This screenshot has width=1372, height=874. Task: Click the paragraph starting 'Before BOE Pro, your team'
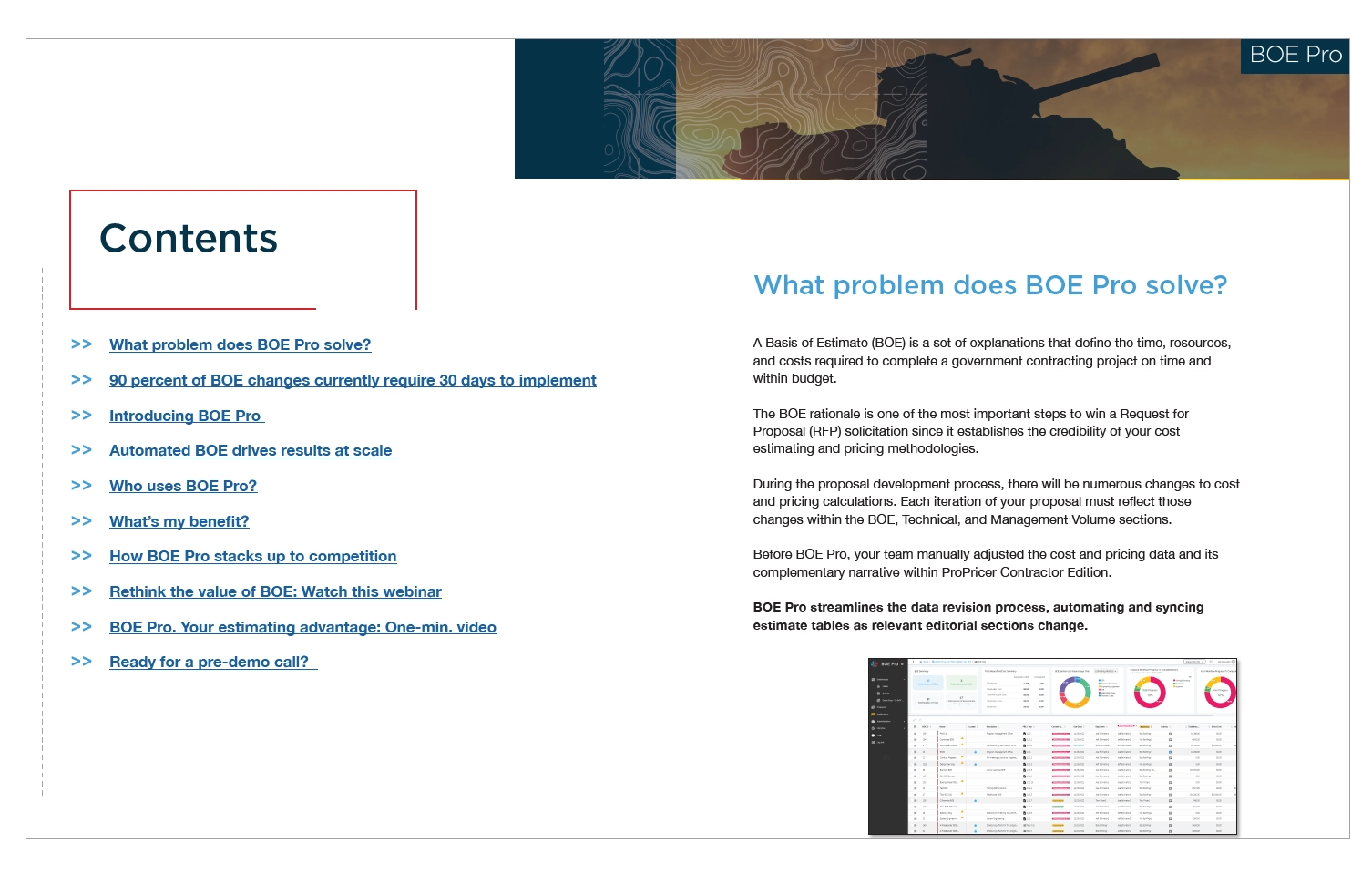[986, 563]
